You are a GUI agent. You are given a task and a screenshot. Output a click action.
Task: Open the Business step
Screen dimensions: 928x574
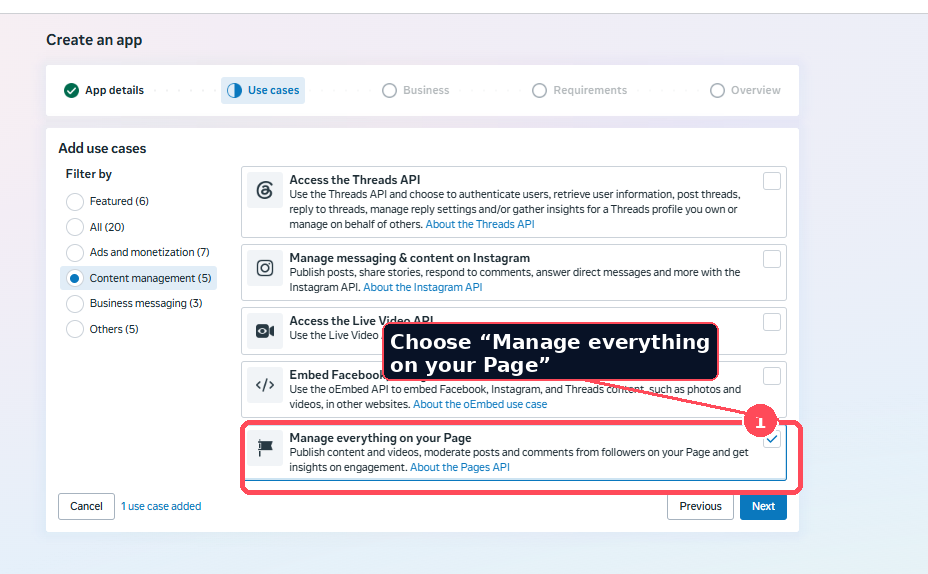415,91
